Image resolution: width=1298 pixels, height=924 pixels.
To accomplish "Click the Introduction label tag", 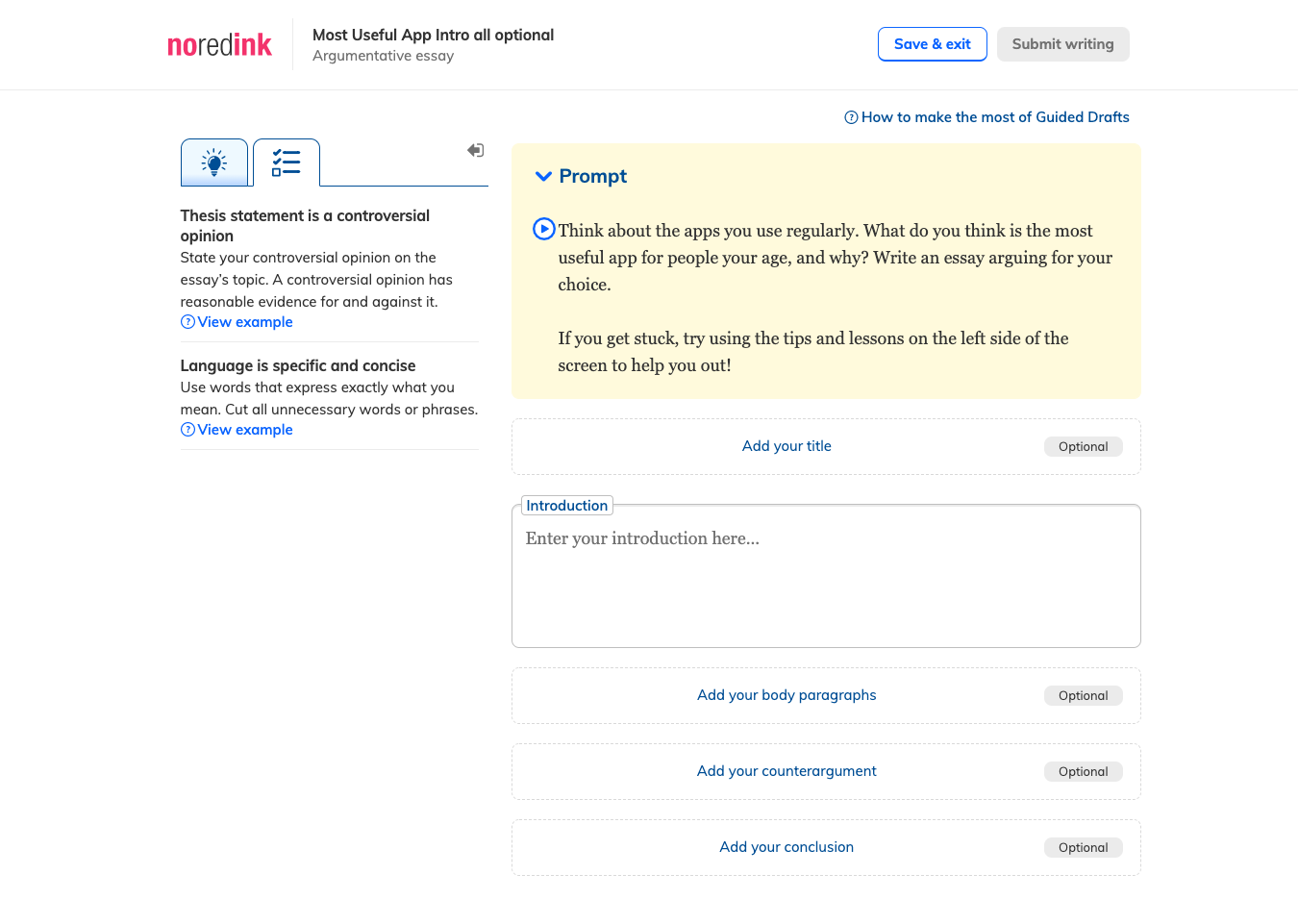I will (567, 506).
